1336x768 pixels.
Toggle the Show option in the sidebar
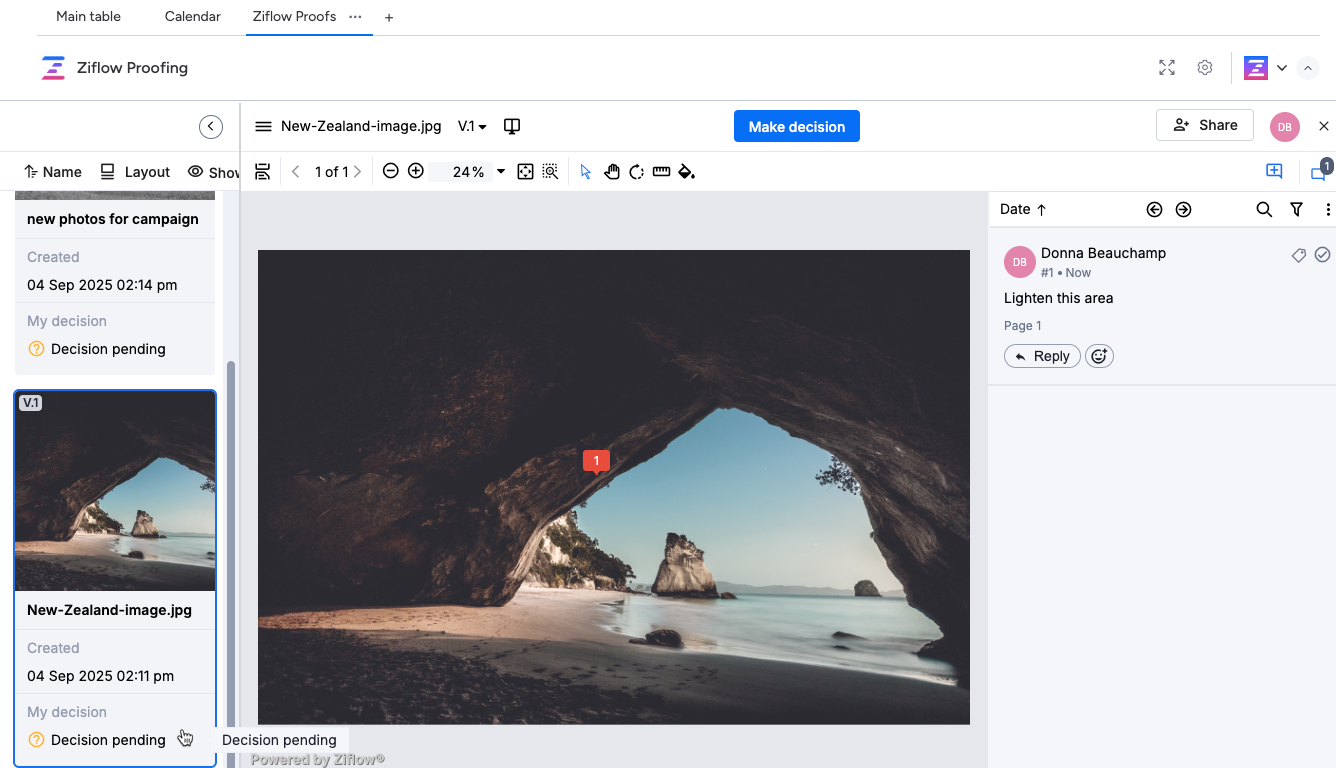[213, 172]
